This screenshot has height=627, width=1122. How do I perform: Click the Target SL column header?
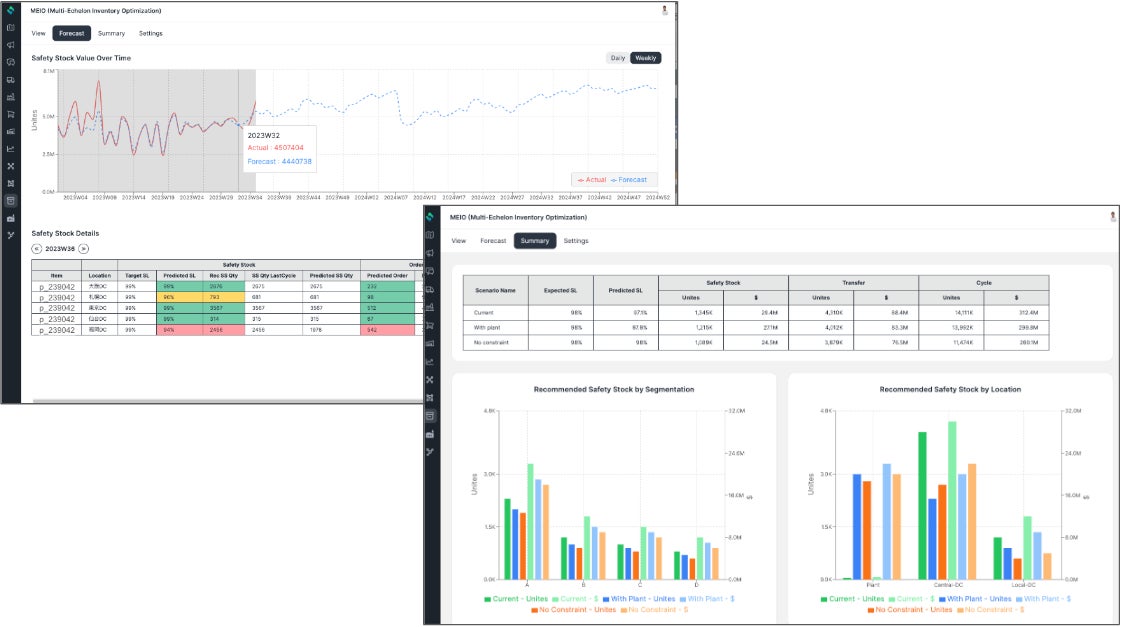pos(137,276)
